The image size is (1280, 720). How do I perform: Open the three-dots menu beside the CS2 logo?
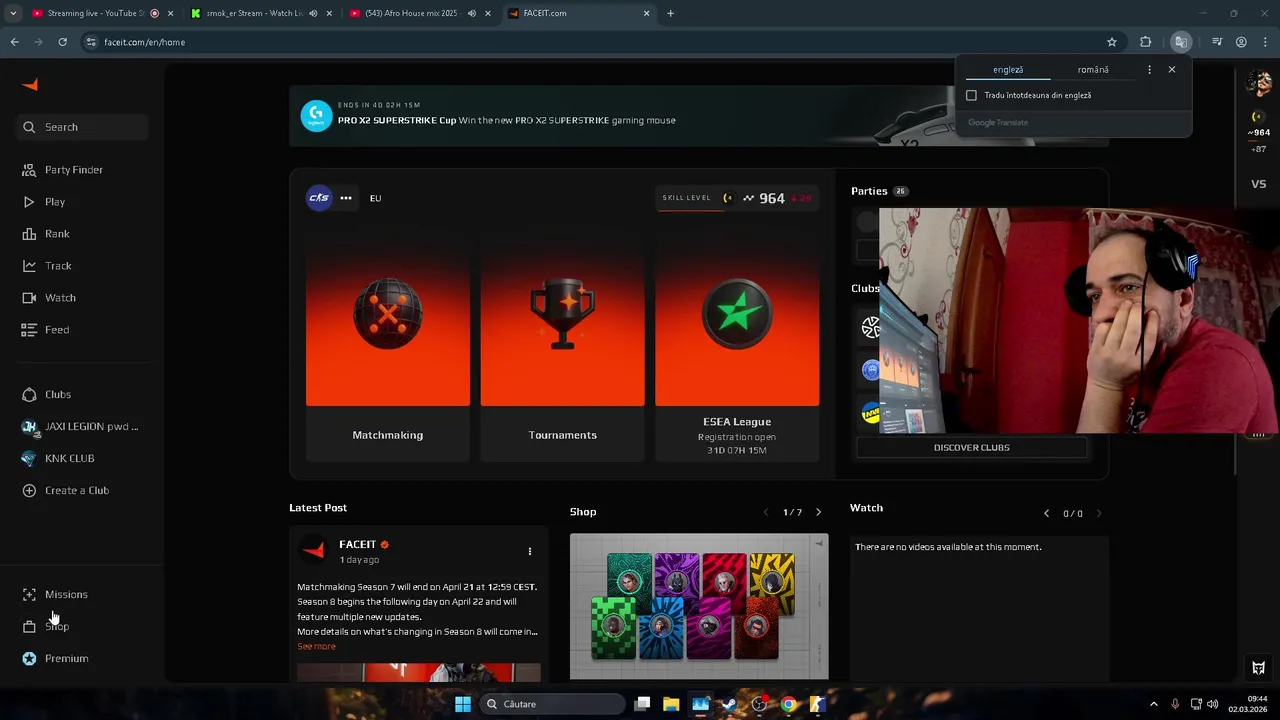click(x=346, y=198)
